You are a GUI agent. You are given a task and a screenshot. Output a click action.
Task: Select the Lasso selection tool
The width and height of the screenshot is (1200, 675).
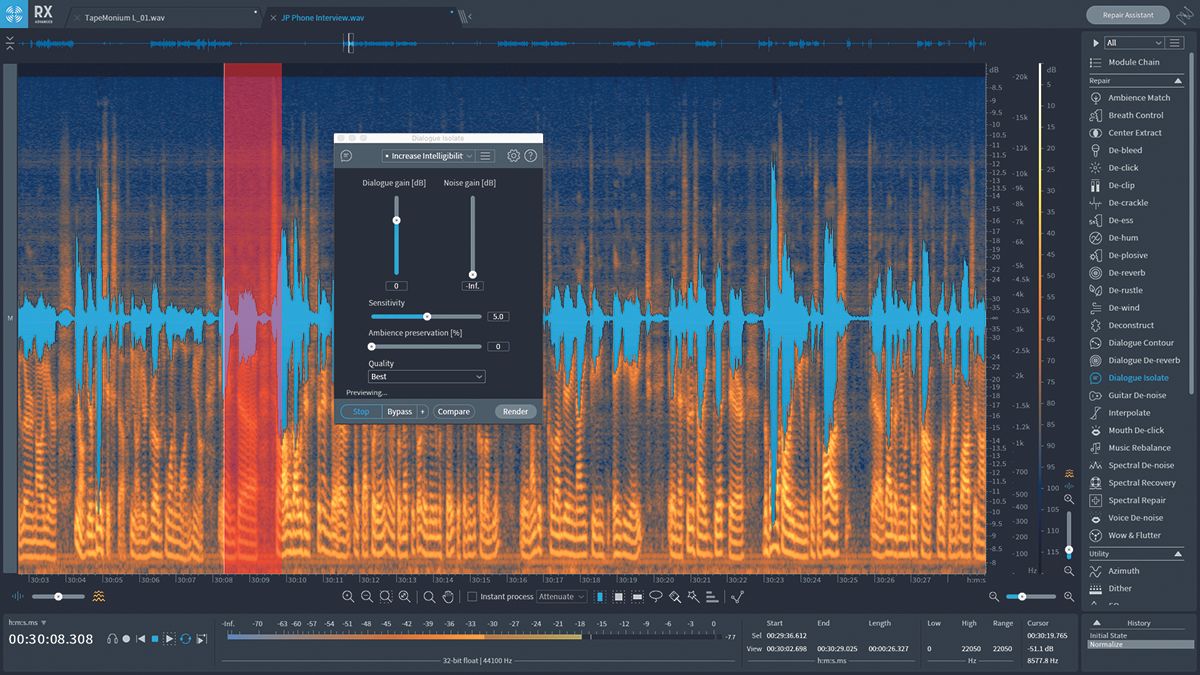point(655,596)
